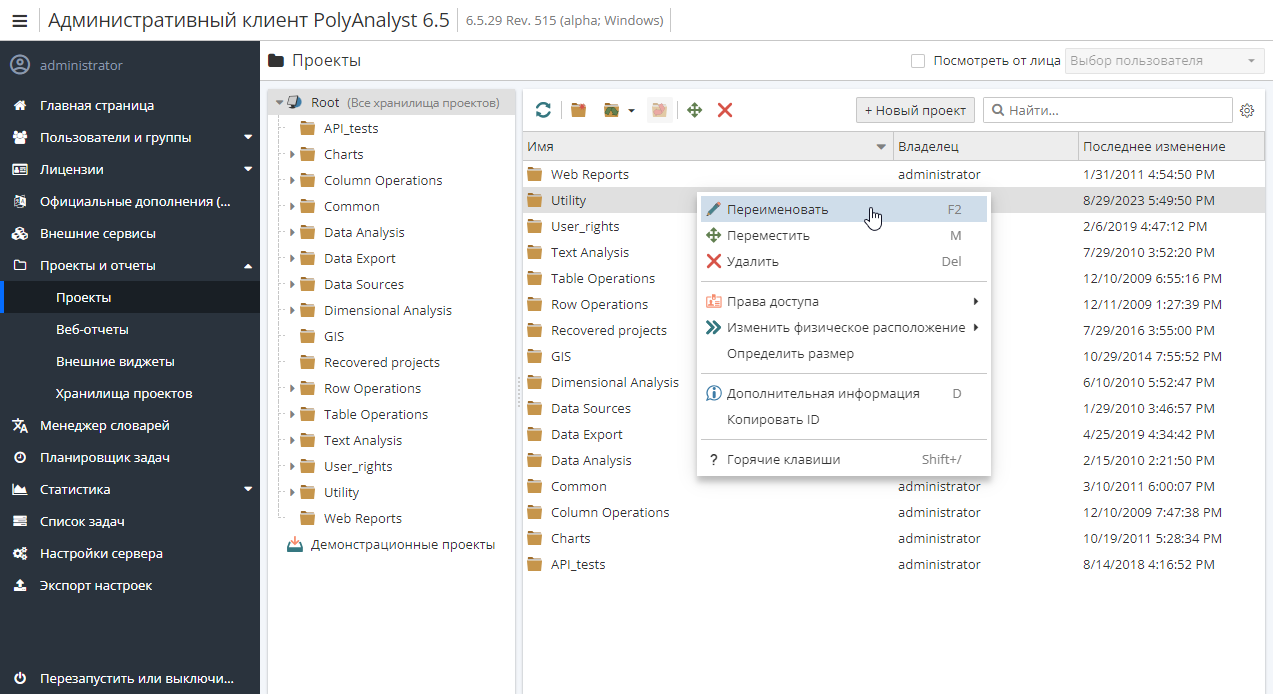Click User_rights folder icon in table
Image resolution: width=1273 pixels, height=694 pixels.
[x=534, y=226]
